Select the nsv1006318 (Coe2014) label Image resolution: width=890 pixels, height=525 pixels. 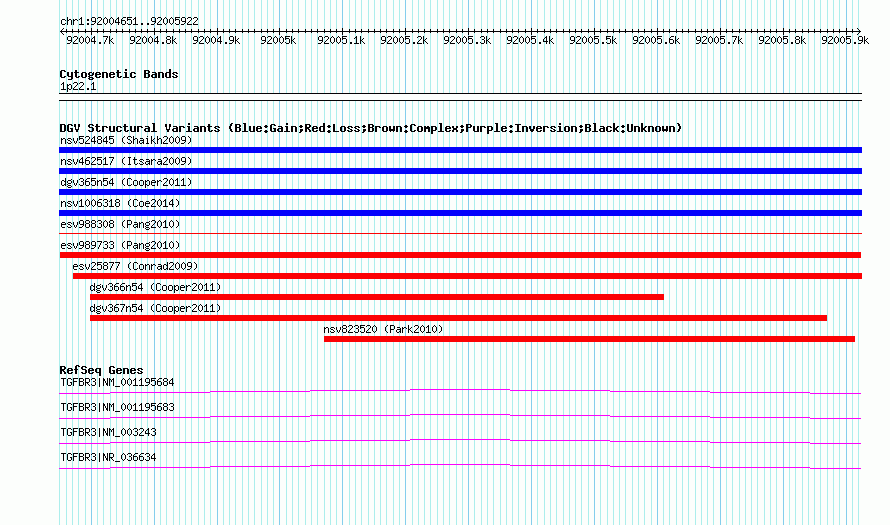tap(120, 203)
